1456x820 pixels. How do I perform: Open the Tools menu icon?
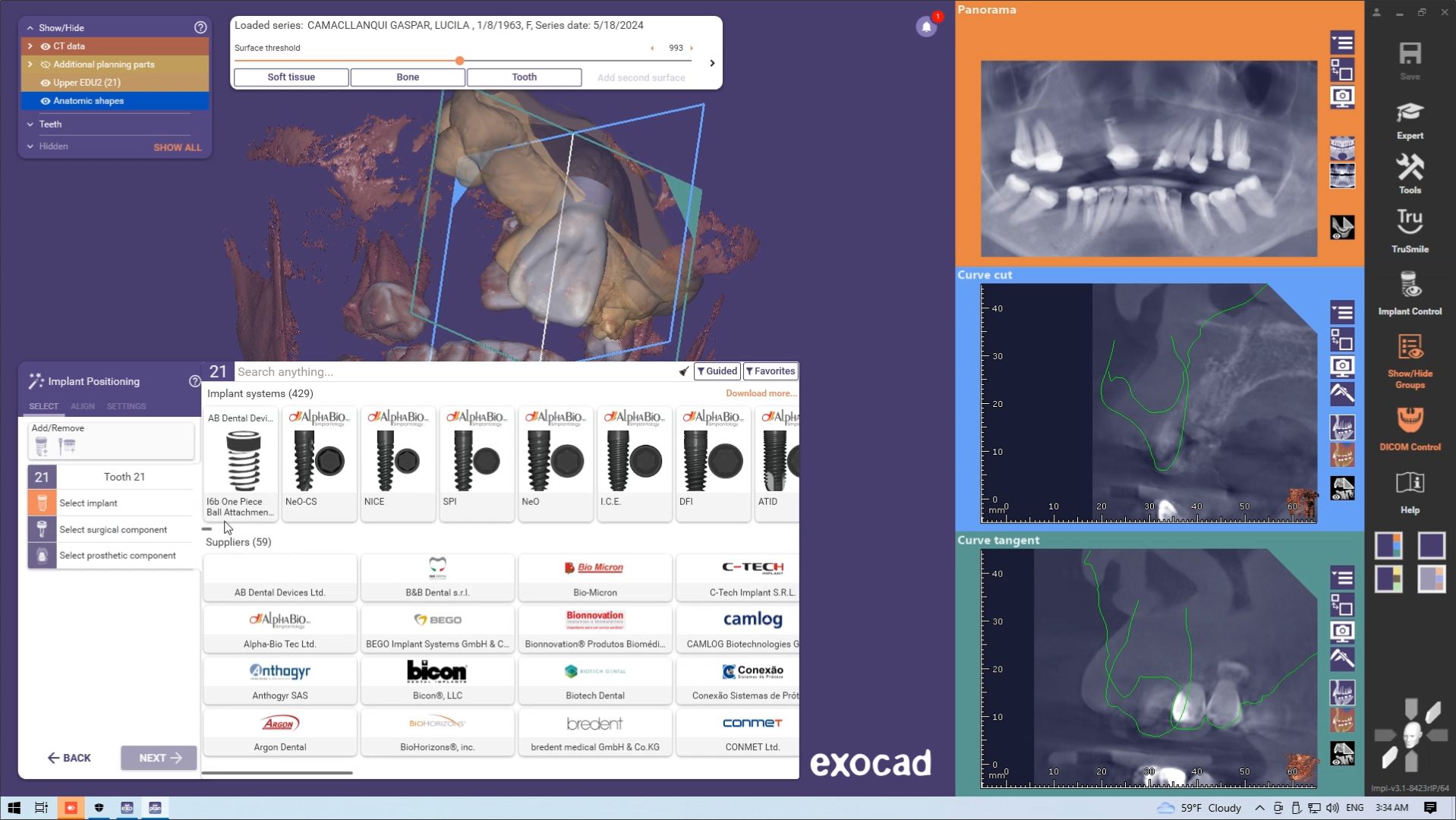tap(1409, 173)
